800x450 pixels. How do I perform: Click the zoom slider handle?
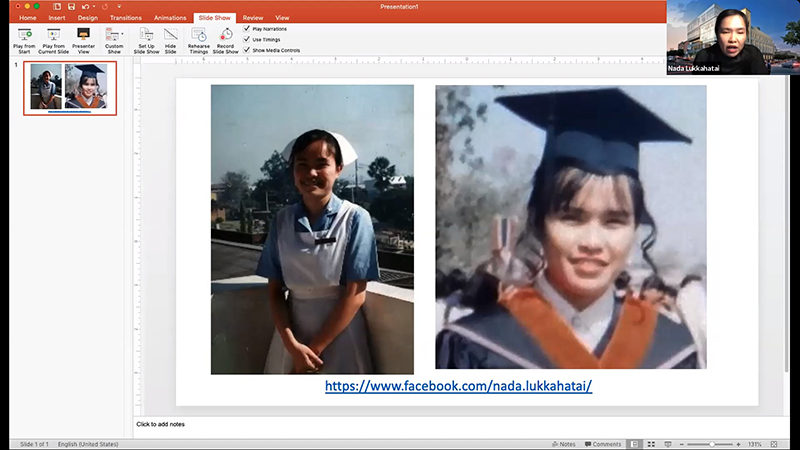712,444
